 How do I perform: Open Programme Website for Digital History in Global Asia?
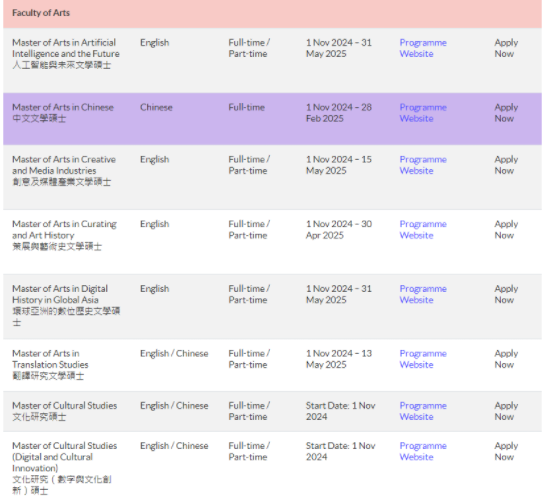point(423,294)
